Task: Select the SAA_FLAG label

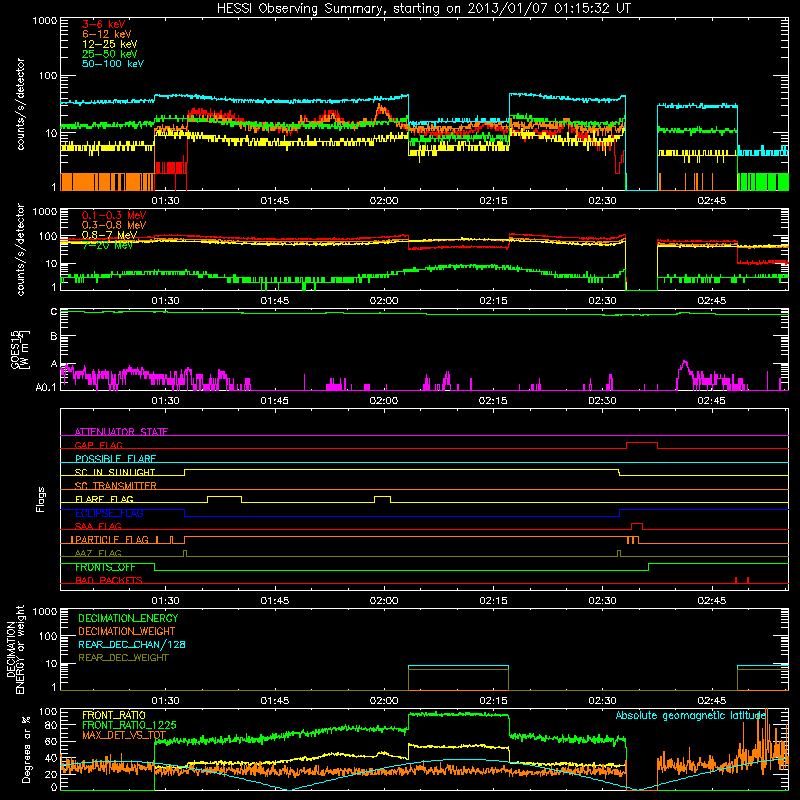Action: point(98,526)
